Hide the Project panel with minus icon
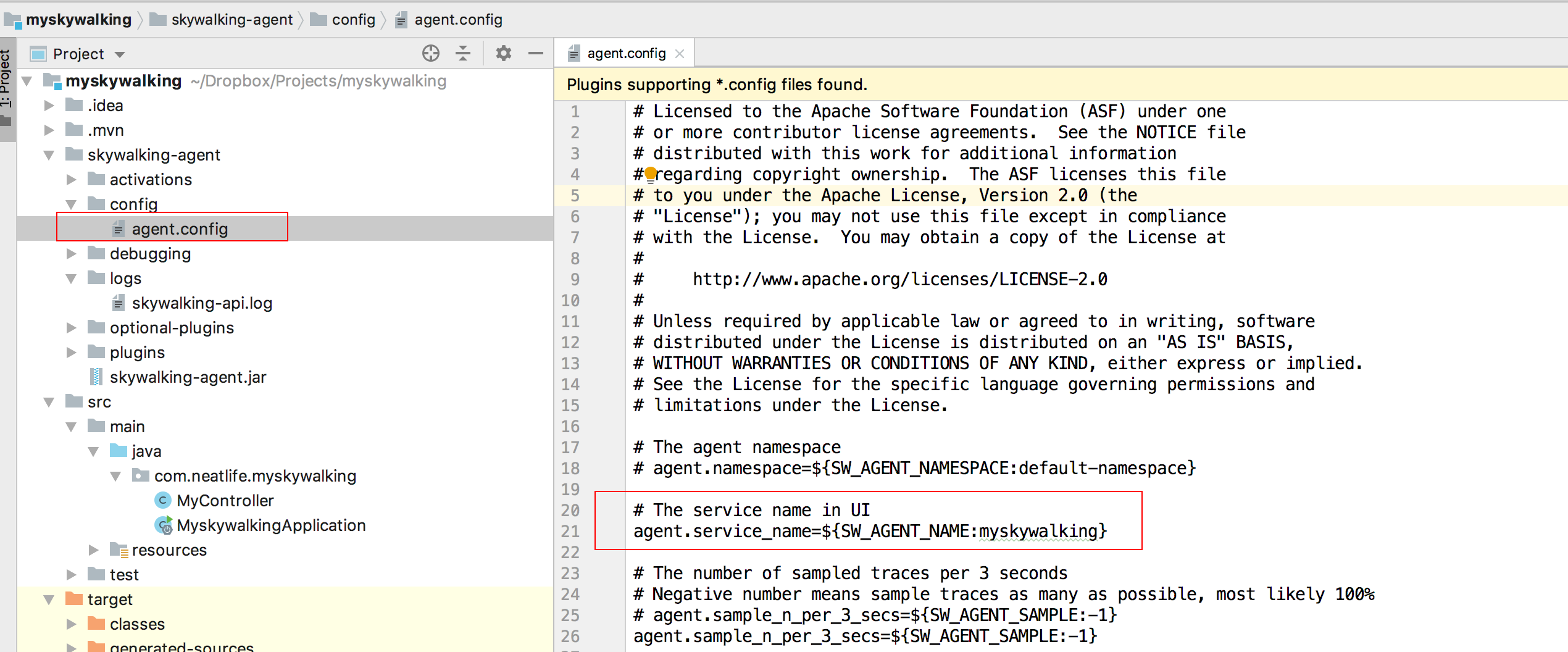Screen dimensions: 1568x652 tap(536, 54)
